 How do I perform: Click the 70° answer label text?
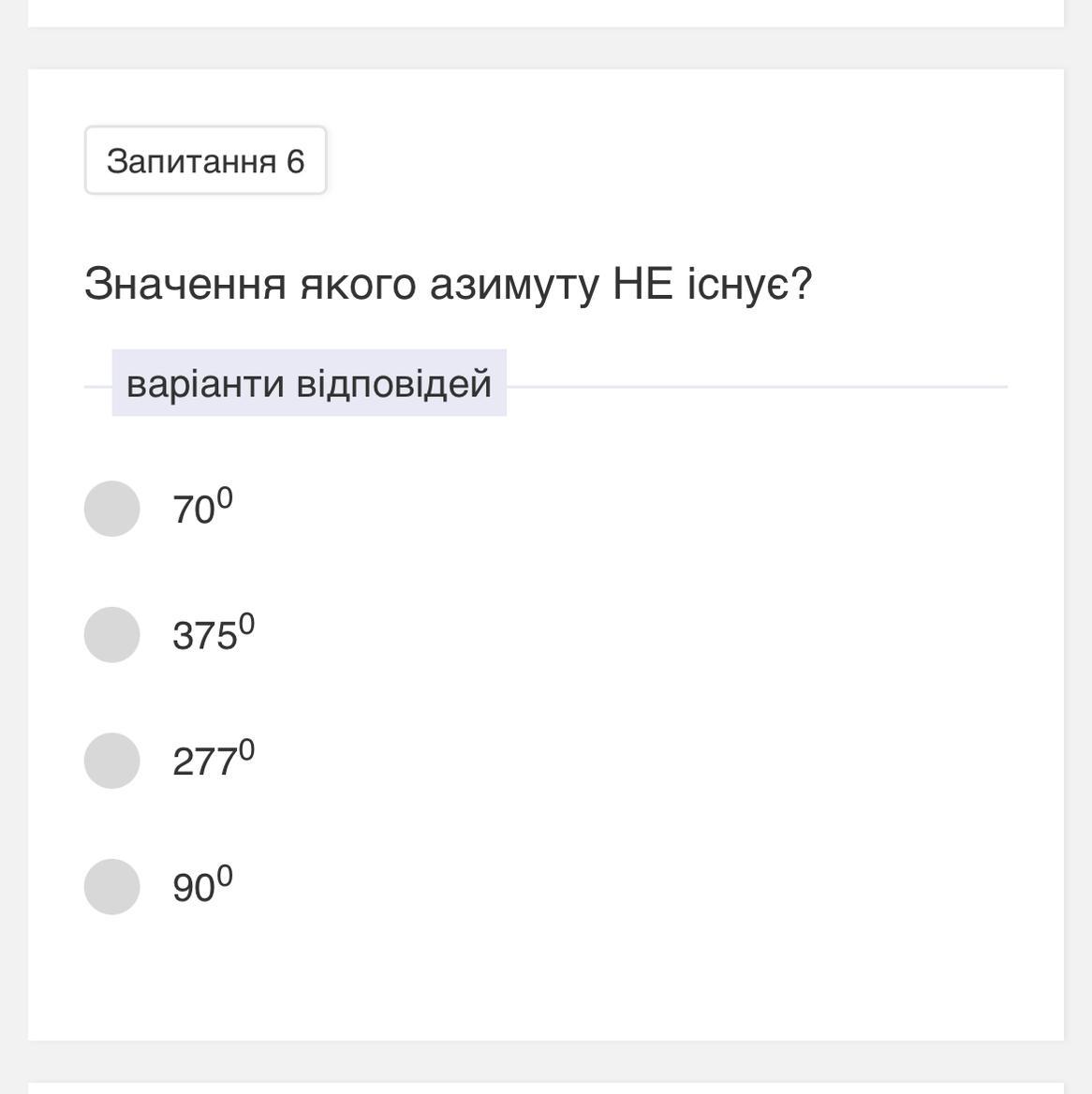[201, 509]
